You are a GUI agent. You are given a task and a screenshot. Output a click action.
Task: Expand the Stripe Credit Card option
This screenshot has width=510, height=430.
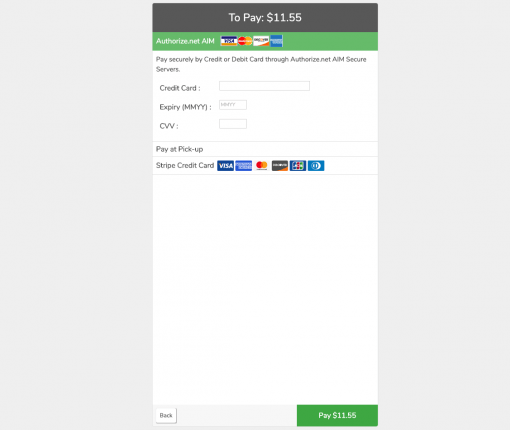265,166
